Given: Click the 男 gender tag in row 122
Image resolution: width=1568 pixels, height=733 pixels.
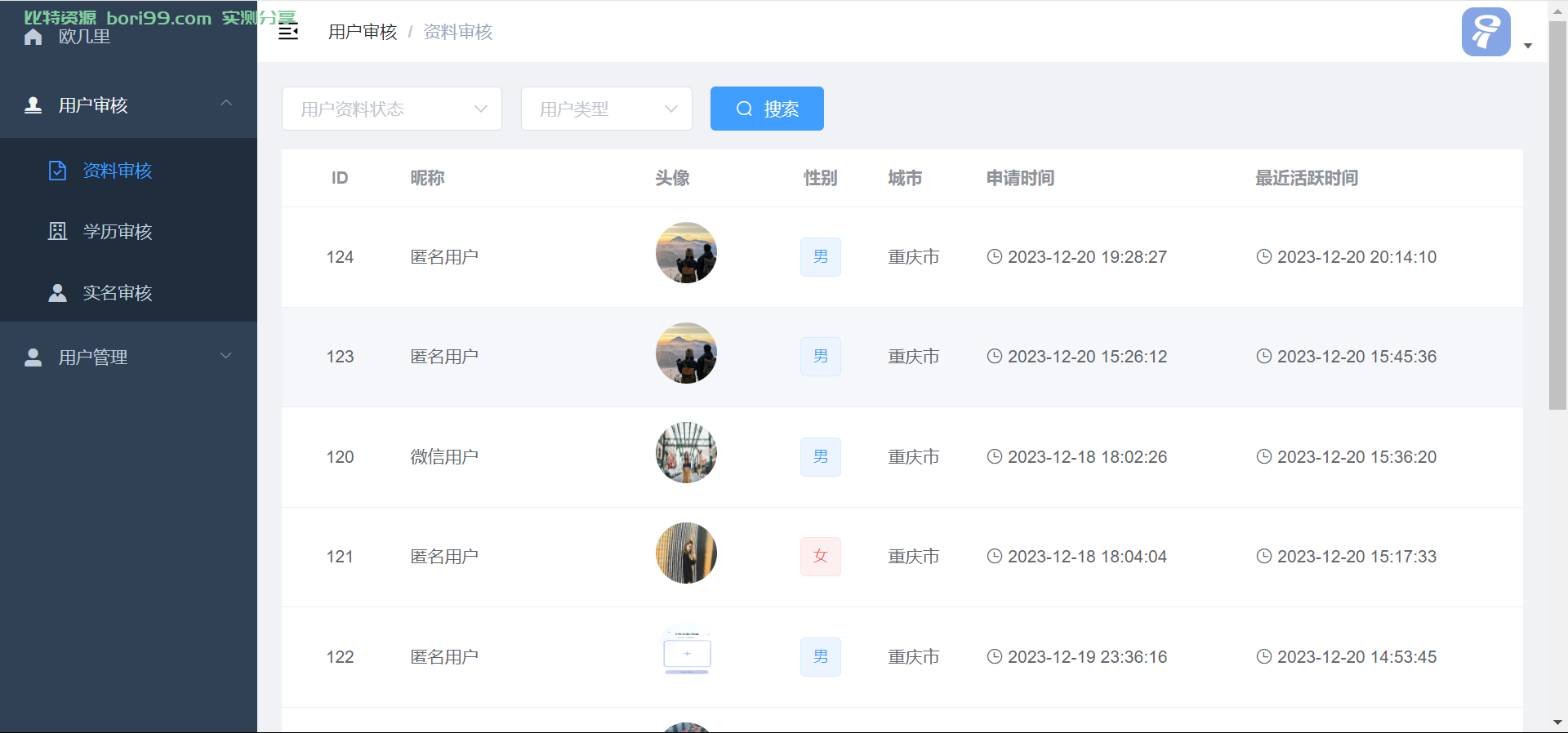Looking at the screenshot, I should (821, 657).
